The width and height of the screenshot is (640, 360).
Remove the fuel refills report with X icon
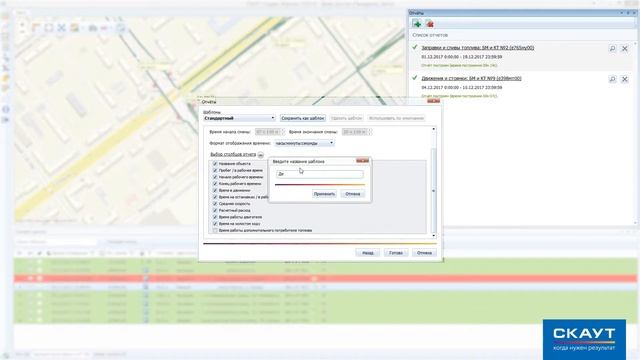click(x=624, y=49)
